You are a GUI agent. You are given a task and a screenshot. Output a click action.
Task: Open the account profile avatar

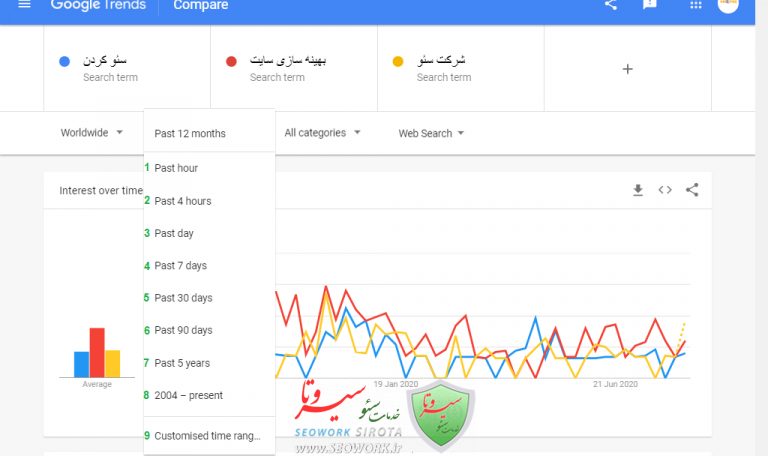[728, 5]
